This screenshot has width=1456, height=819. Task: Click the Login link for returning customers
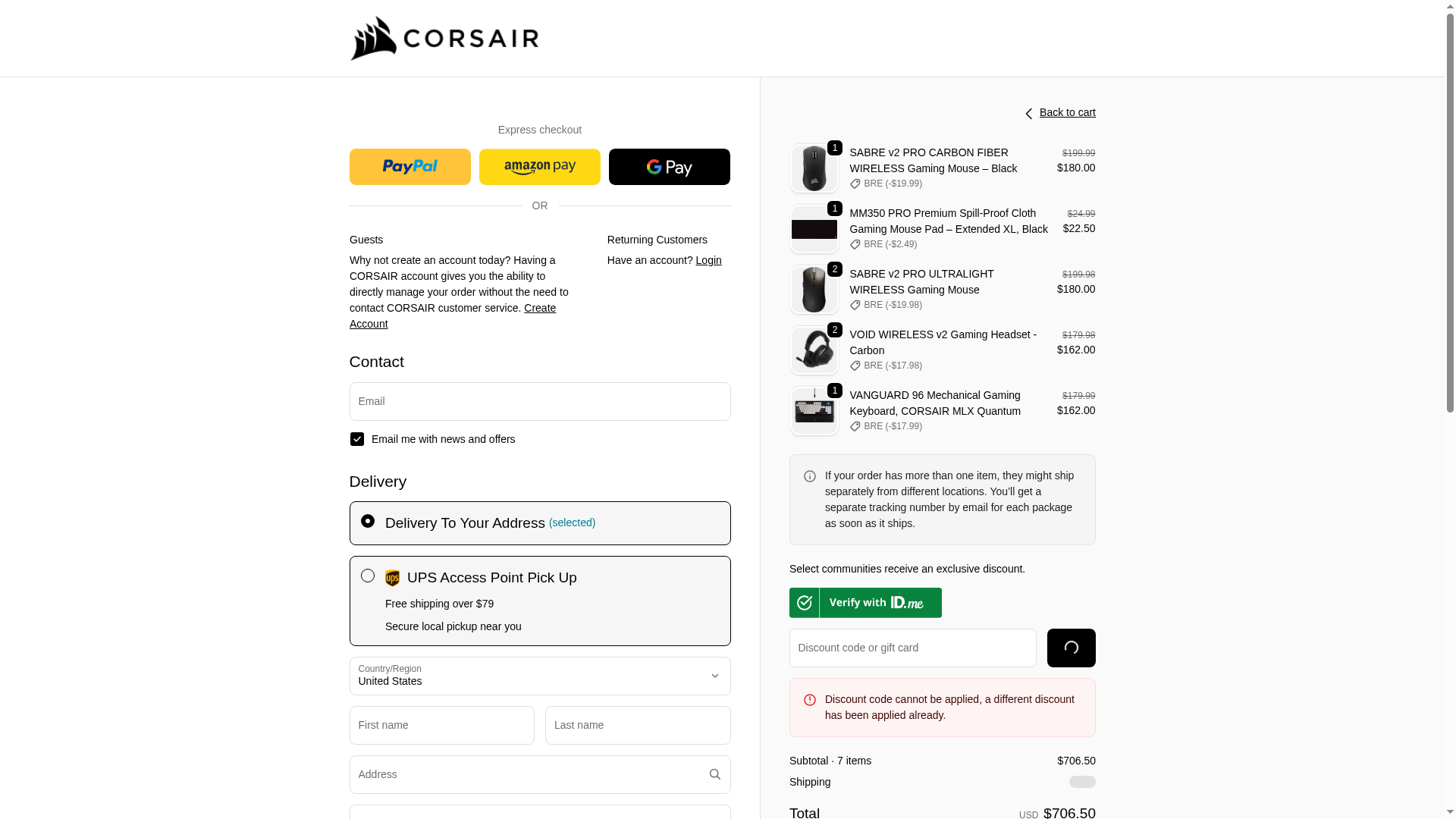pos(708,260)
